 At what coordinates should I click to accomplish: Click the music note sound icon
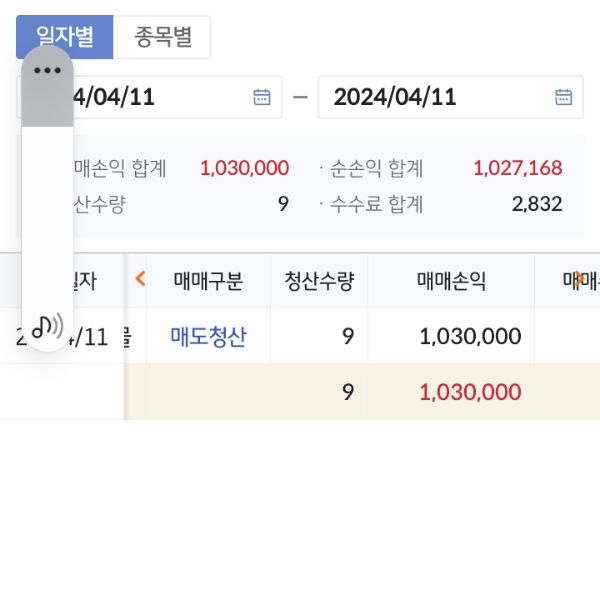[x=46, y=326]
